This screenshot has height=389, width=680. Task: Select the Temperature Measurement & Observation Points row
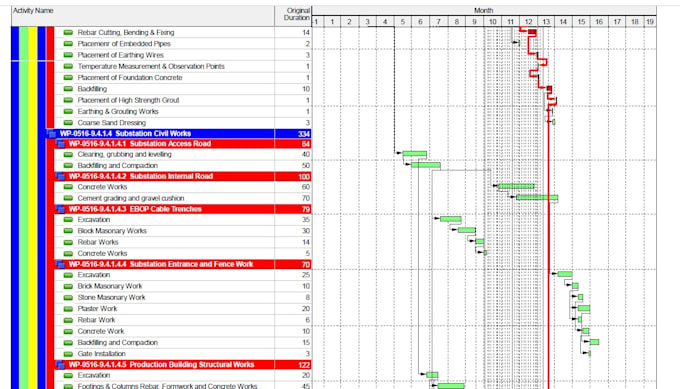coord(183,66)
